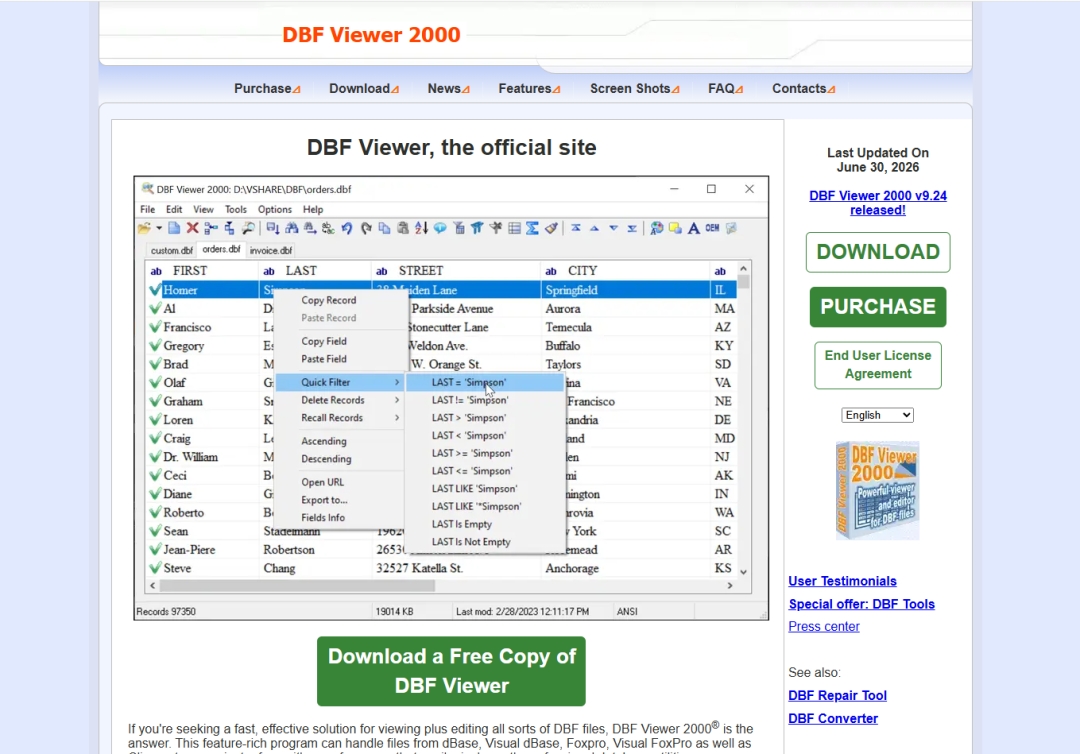This screenshot has height=754, width=1080.
Task: Click the OEM encoding toolbar icon
Action: 712,228
